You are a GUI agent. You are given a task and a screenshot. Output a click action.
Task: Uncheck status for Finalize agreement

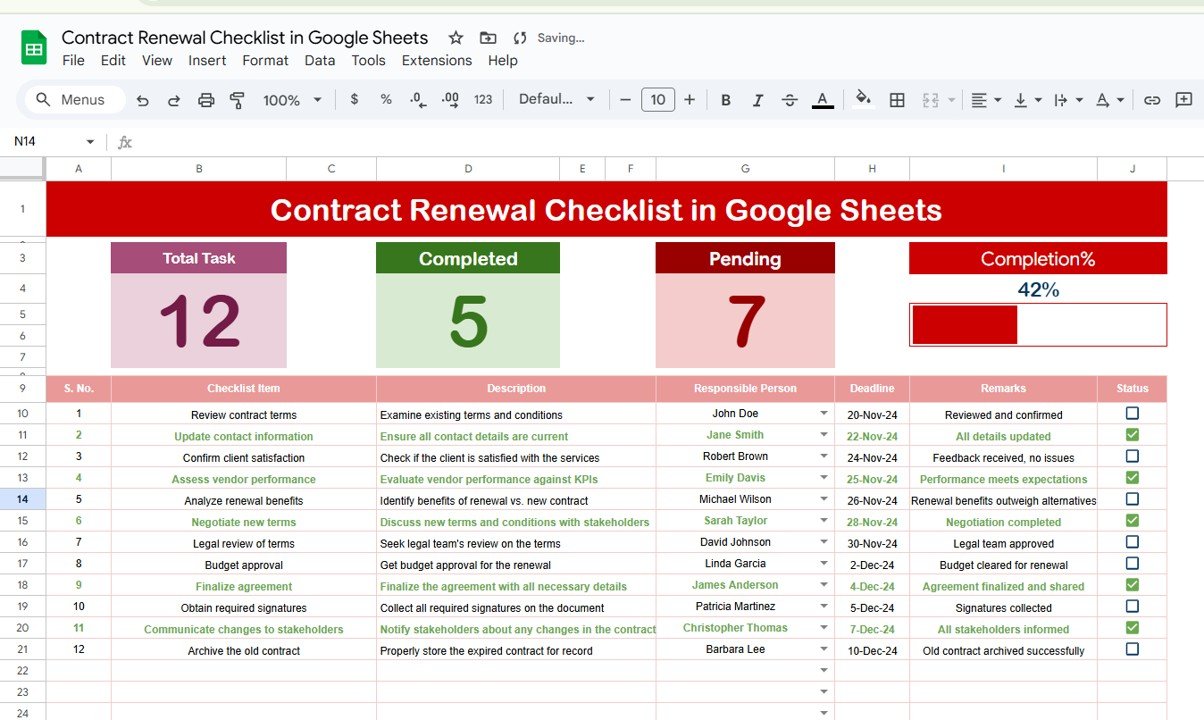point(1132,585)
